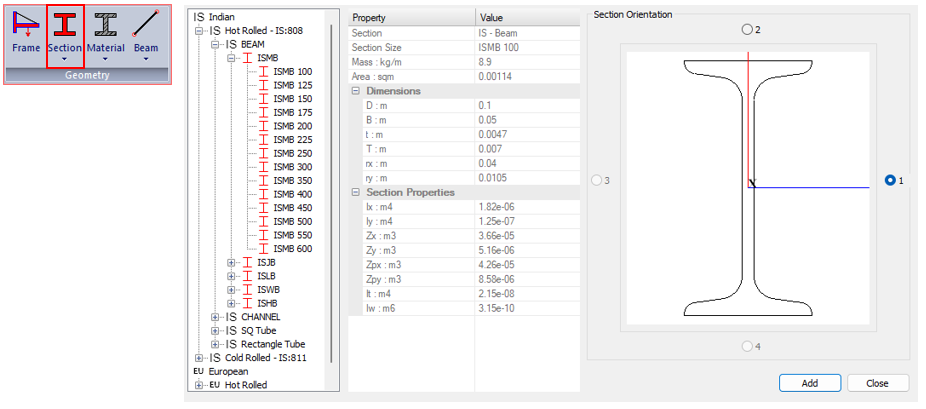The height and width of the screenshot is (409, 926).
Task: Select ISMB 100 section in tree
Action: click(291, 72)
